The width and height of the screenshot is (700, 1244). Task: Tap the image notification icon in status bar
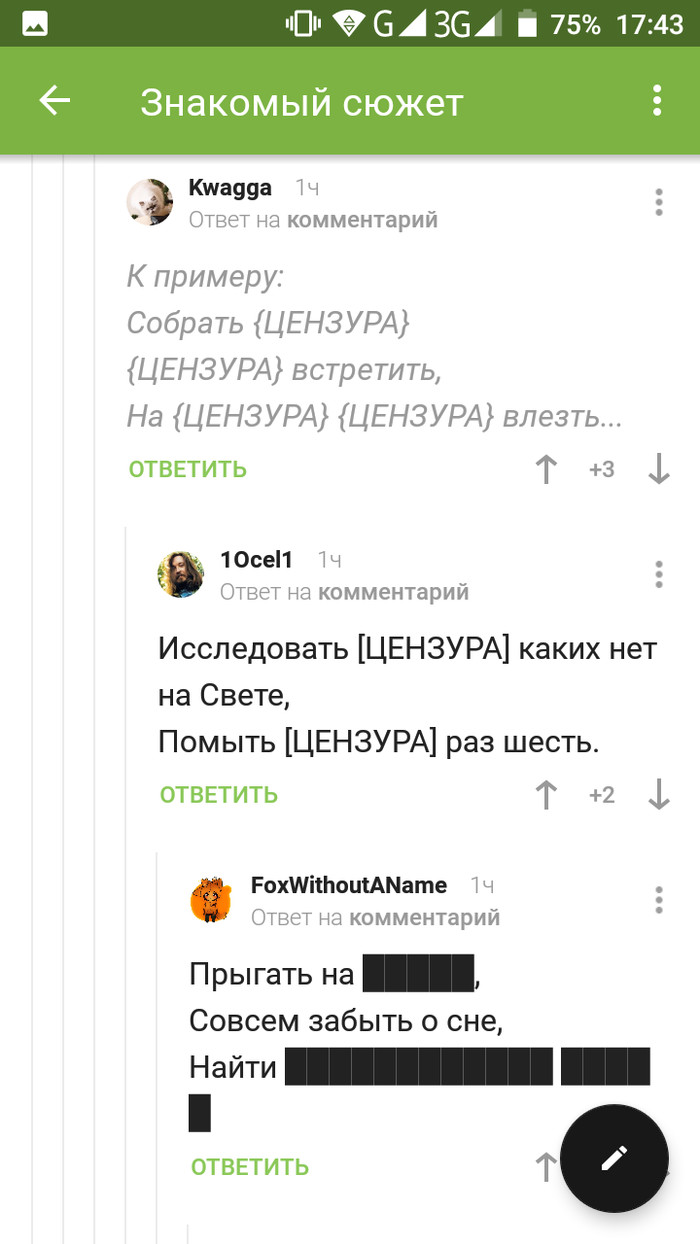coord(35,24)
